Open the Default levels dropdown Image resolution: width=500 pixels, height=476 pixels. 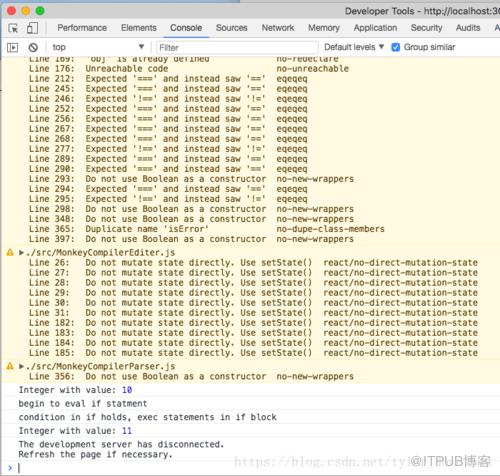[x=354, y=47]
